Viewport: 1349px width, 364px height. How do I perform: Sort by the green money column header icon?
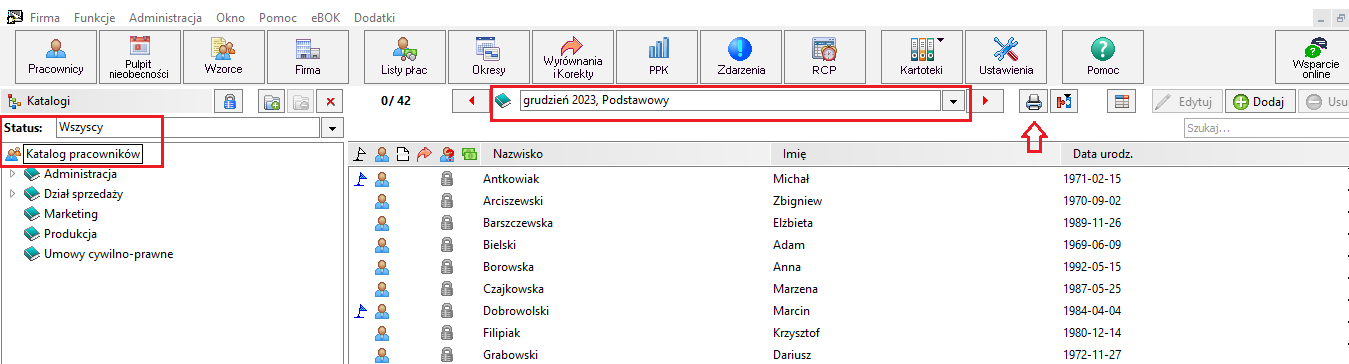[468, 154]
